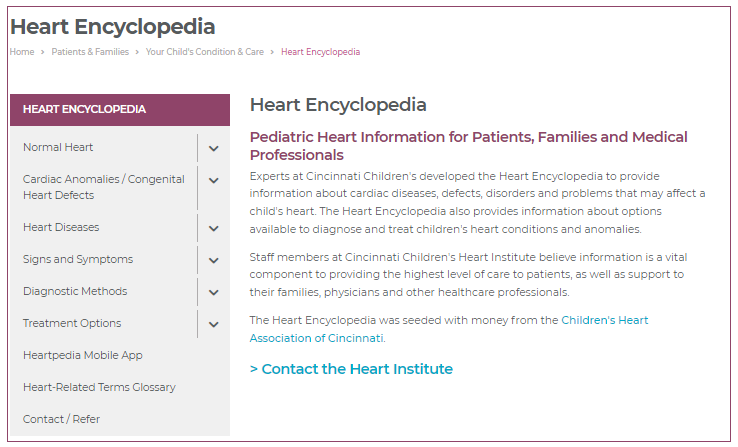Open Patients & Families breadcrumb
738x447 pixels.
[90, 52]
